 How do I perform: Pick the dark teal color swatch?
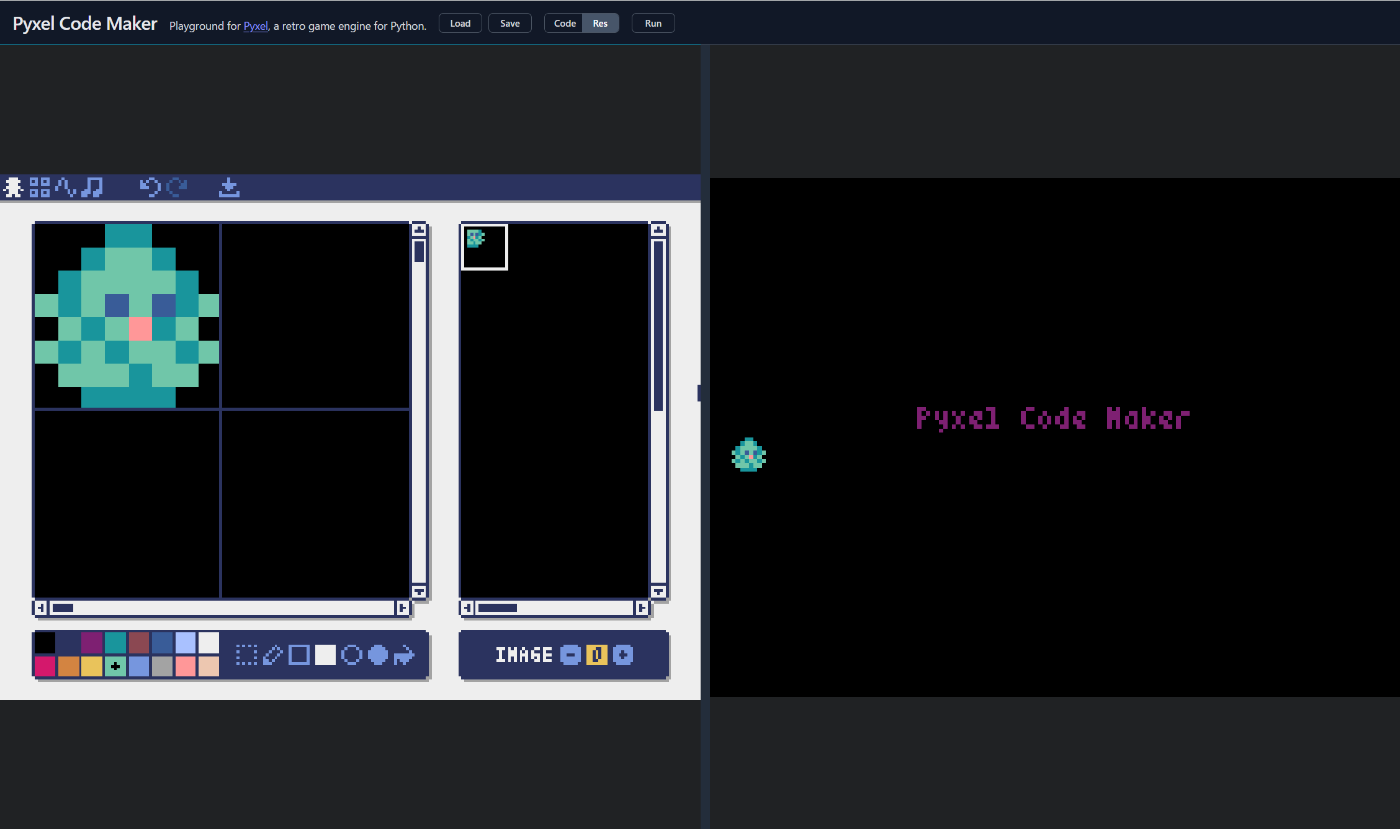pyautogui.click(x=116, y=643)
